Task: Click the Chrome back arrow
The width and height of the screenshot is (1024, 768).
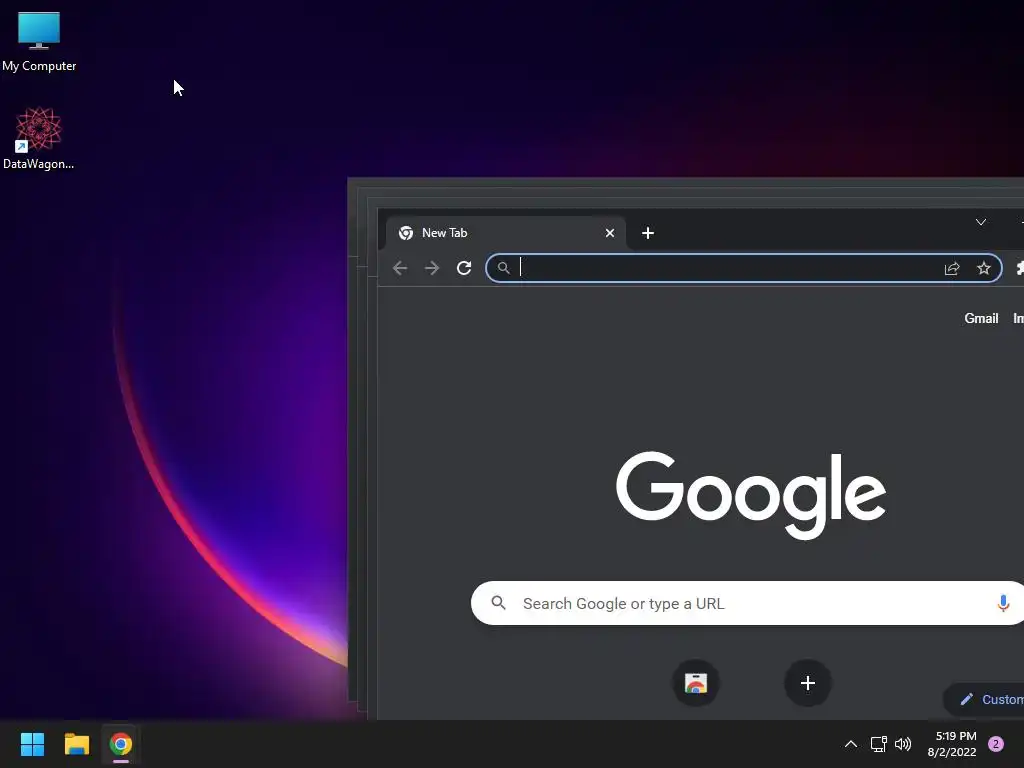Action: 400,268
